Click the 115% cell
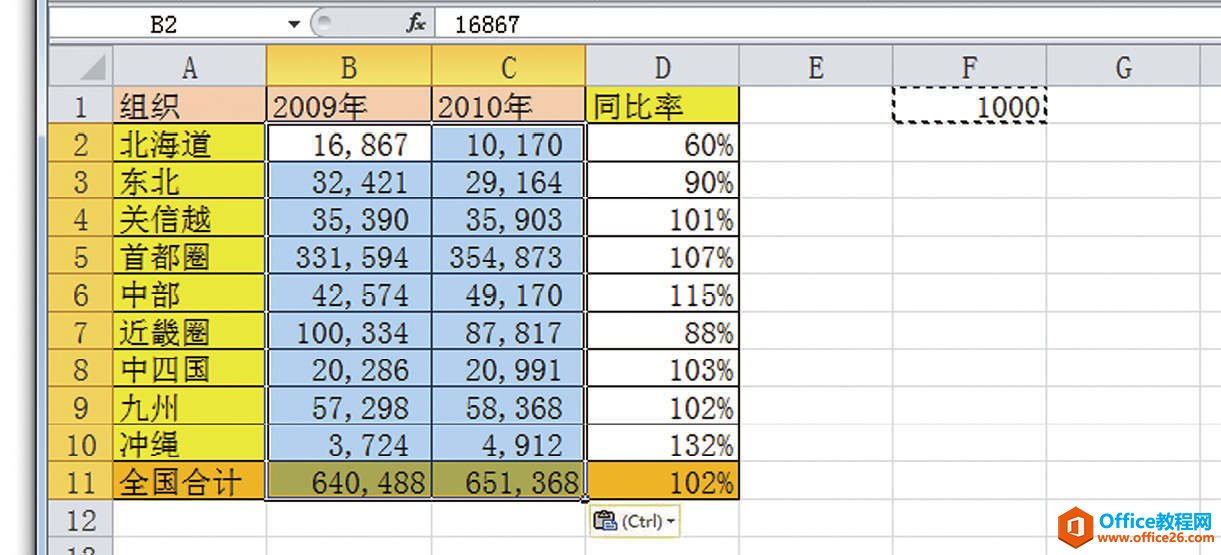 tap(663, 294)
